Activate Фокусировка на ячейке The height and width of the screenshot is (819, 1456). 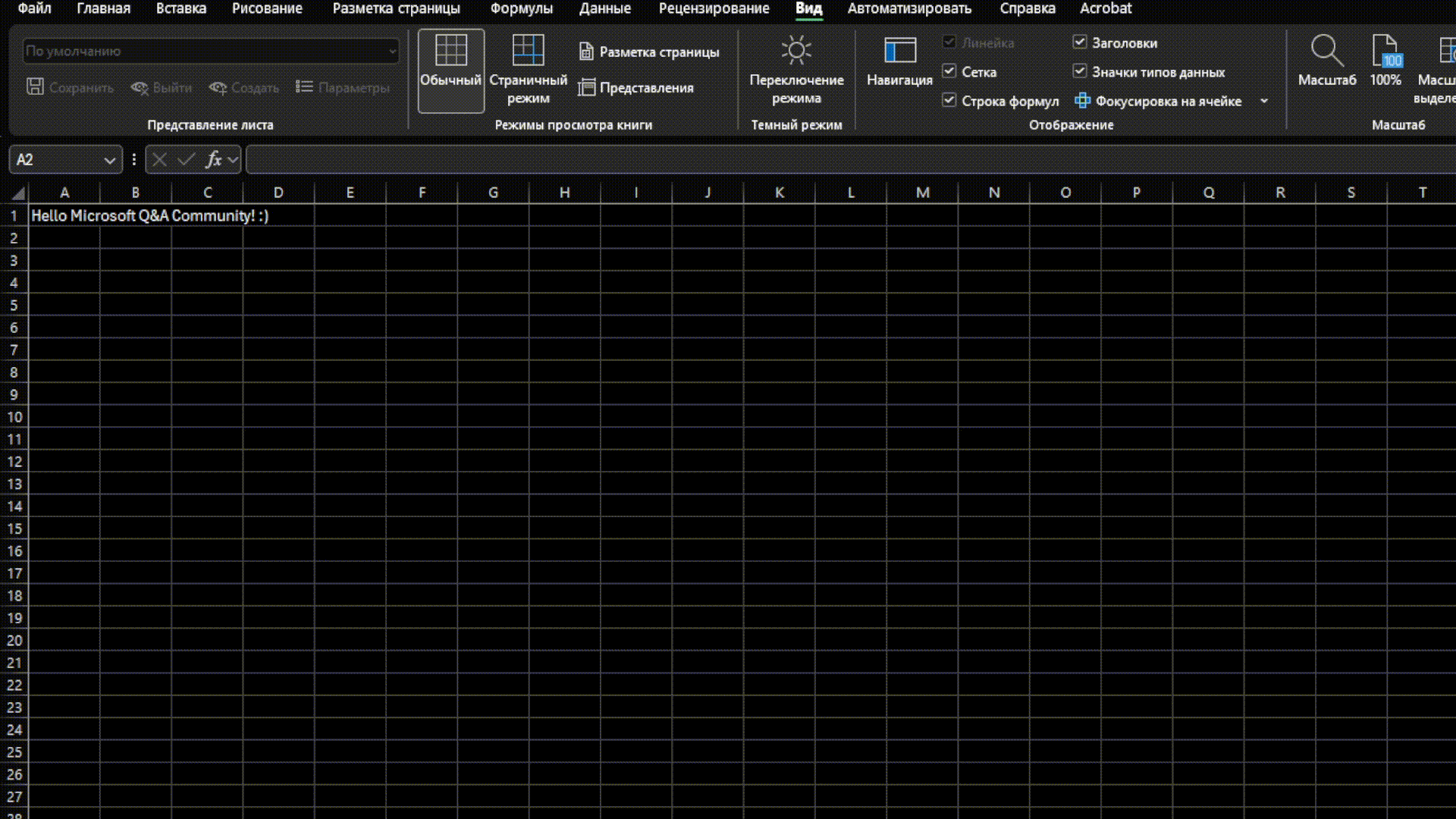point(1159,101)
